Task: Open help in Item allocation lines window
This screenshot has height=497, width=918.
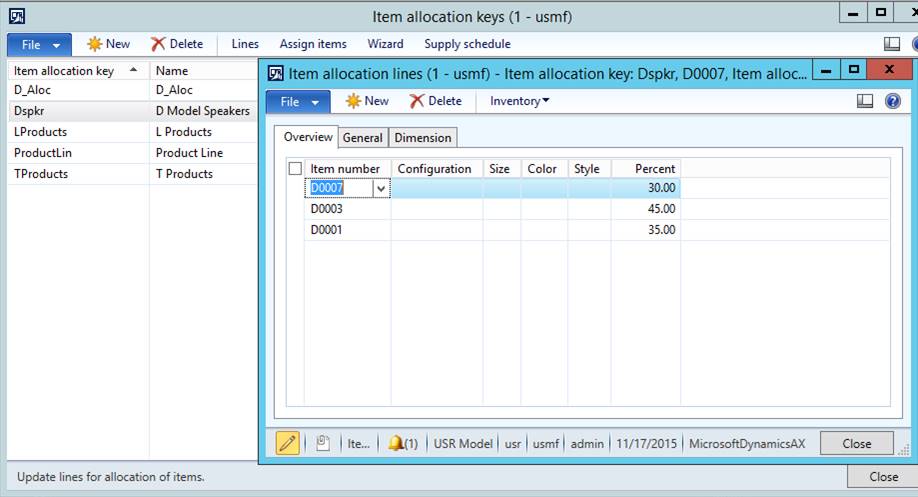Action: tap(893, 101)
